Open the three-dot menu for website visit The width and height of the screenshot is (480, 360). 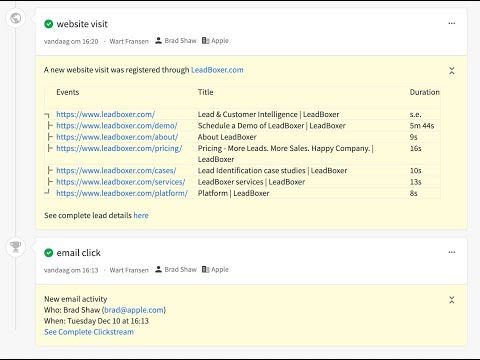pyautogui.click(x=452, y=23)
